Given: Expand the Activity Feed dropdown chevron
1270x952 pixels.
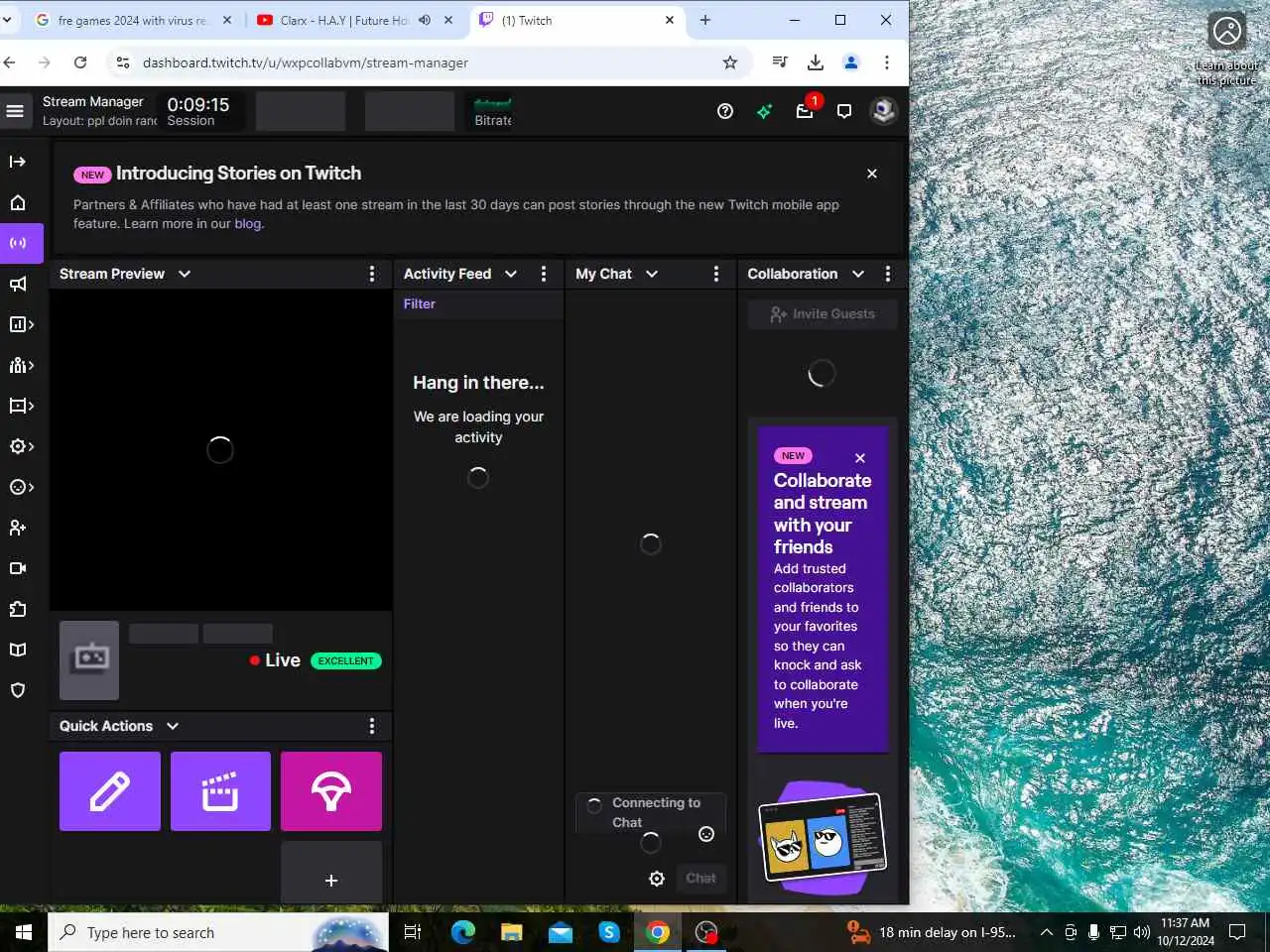Looking at the screenshot, I should pos(511,274).
